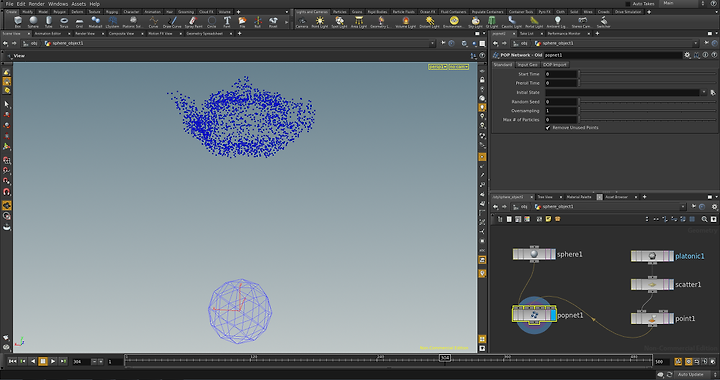The image size is (720, 380).
Task: Open the Render menu
Action: pyautogui.click(x=36, y=4)
